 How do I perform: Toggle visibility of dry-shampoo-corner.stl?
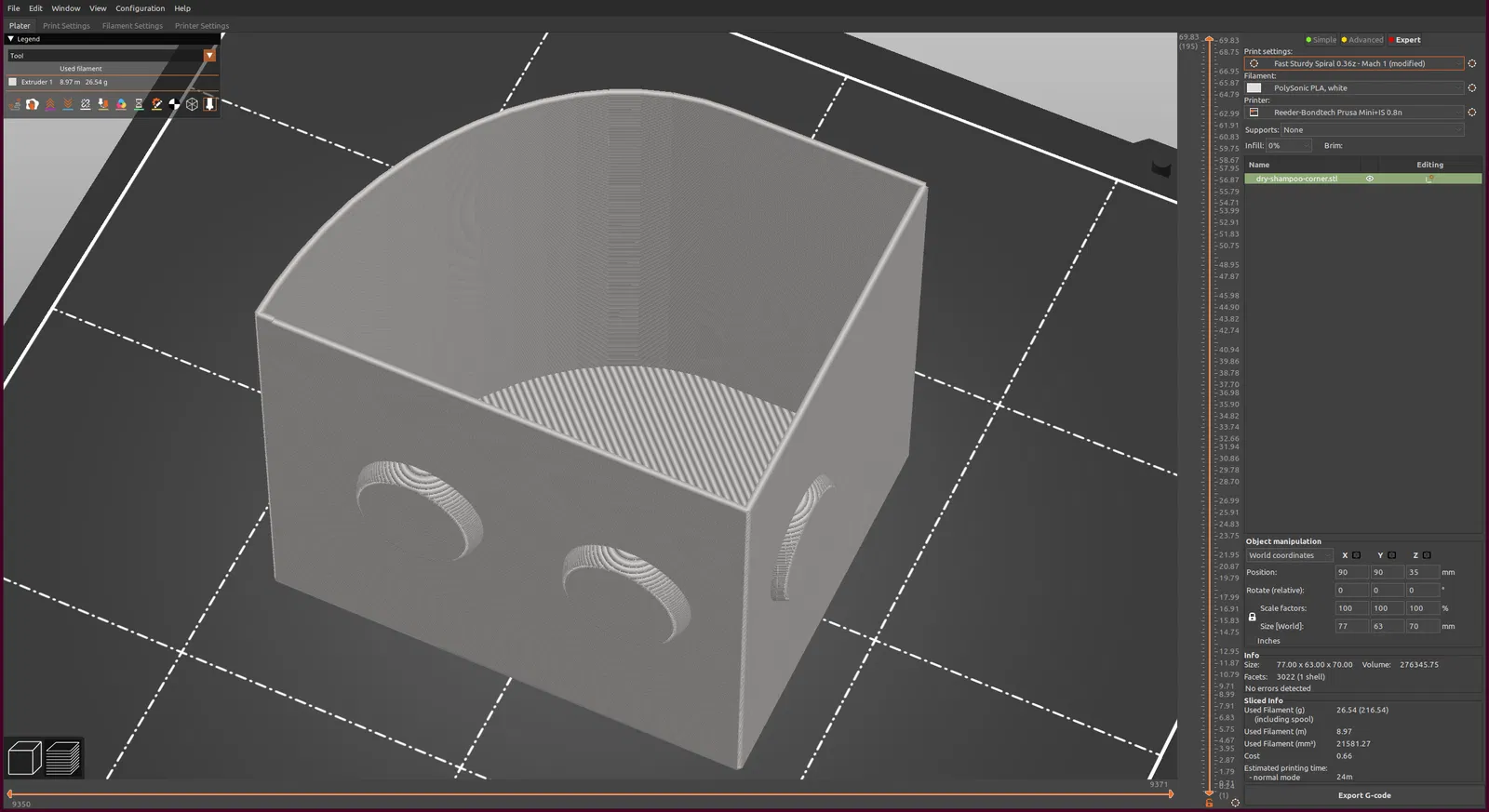click(x=1369, y=179)
